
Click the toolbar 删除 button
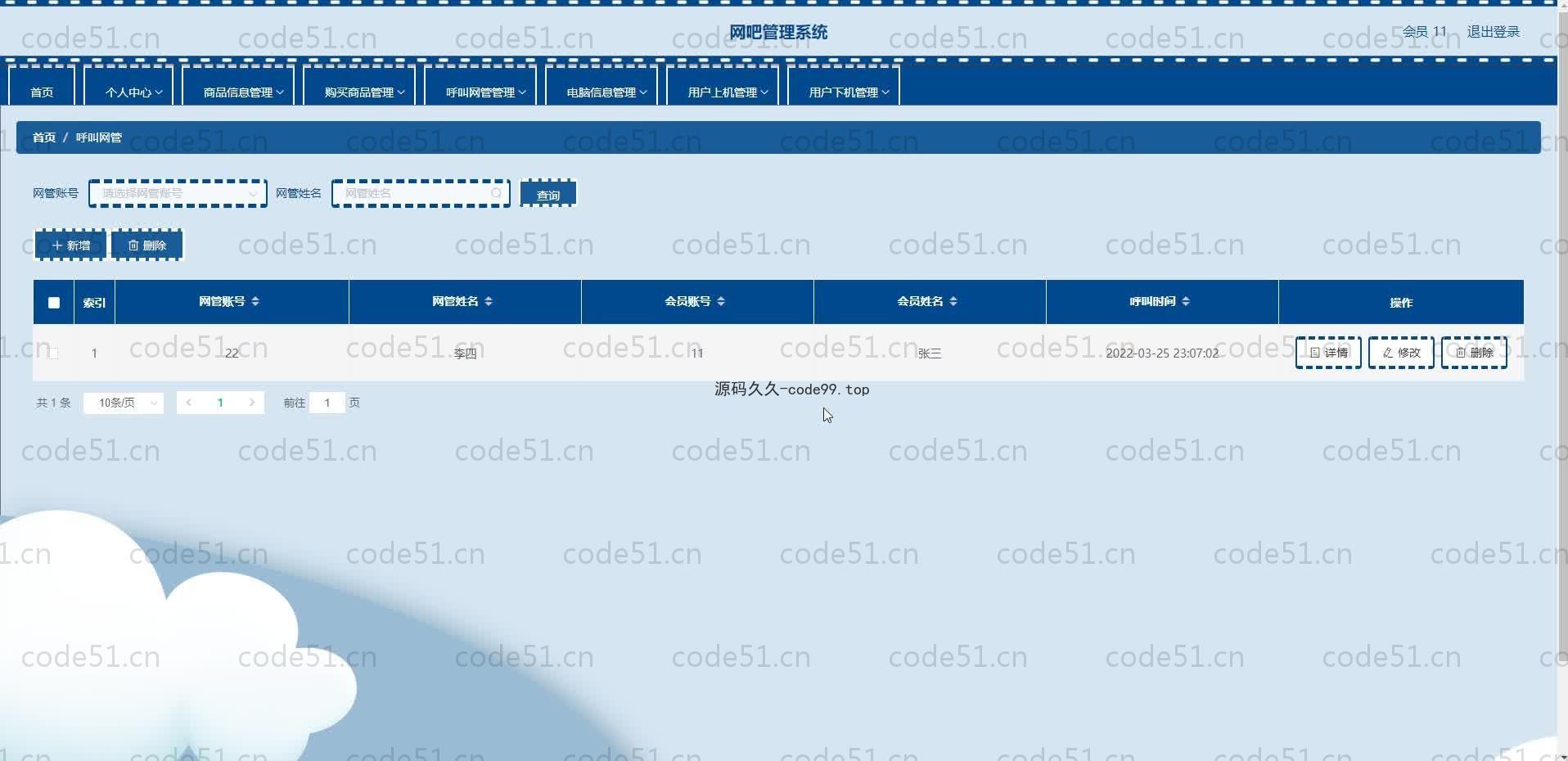[x=147, y=245]
